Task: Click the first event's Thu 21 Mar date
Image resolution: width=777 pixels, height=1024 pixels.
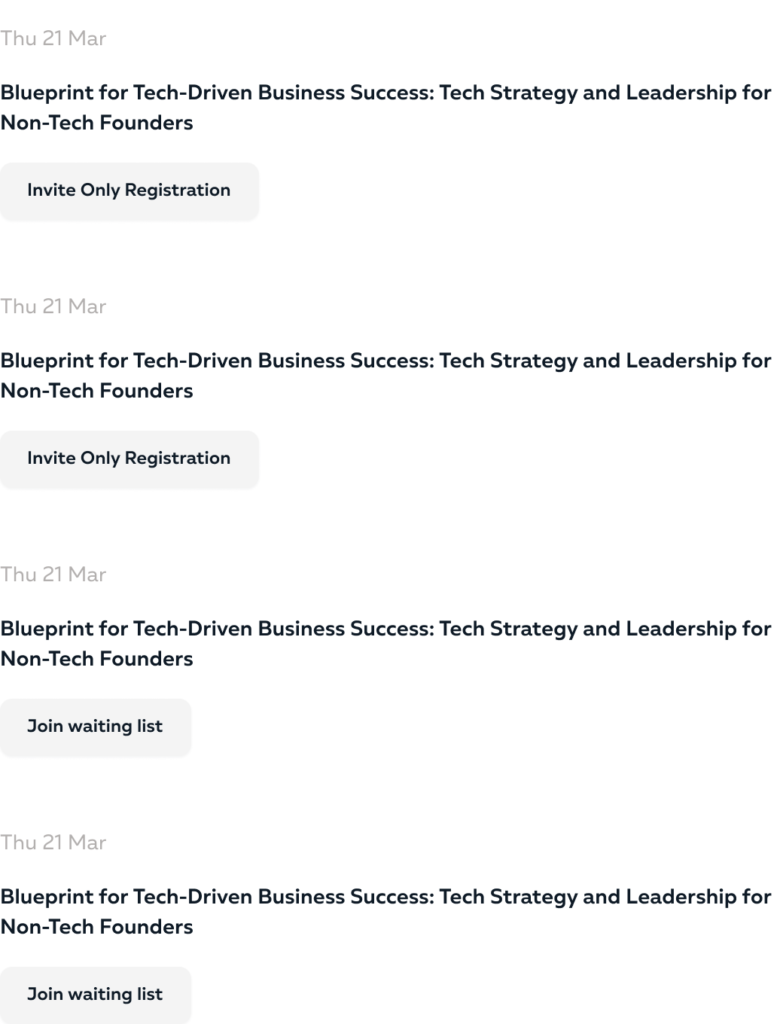Action: click(x=53, y=39)
